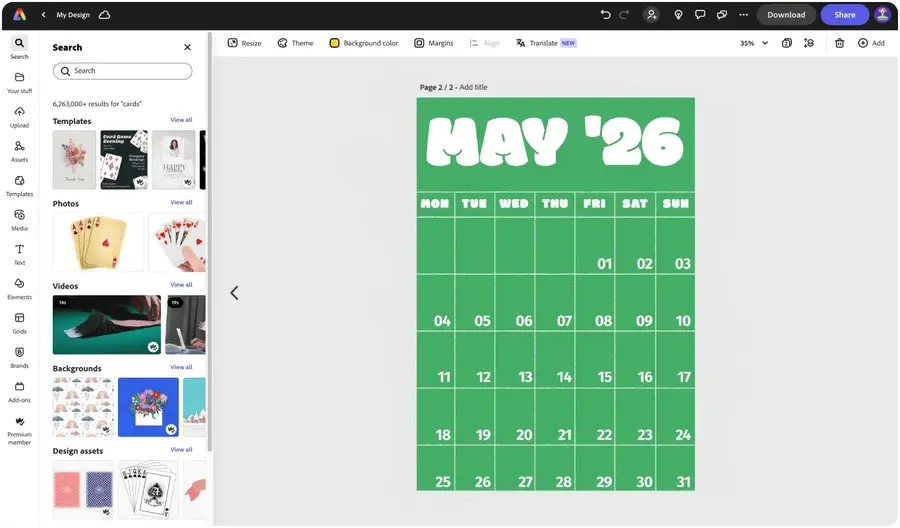This screenshot has height=528, width=900.
Task: Check the cloud sync status icon
Action: 104,15
